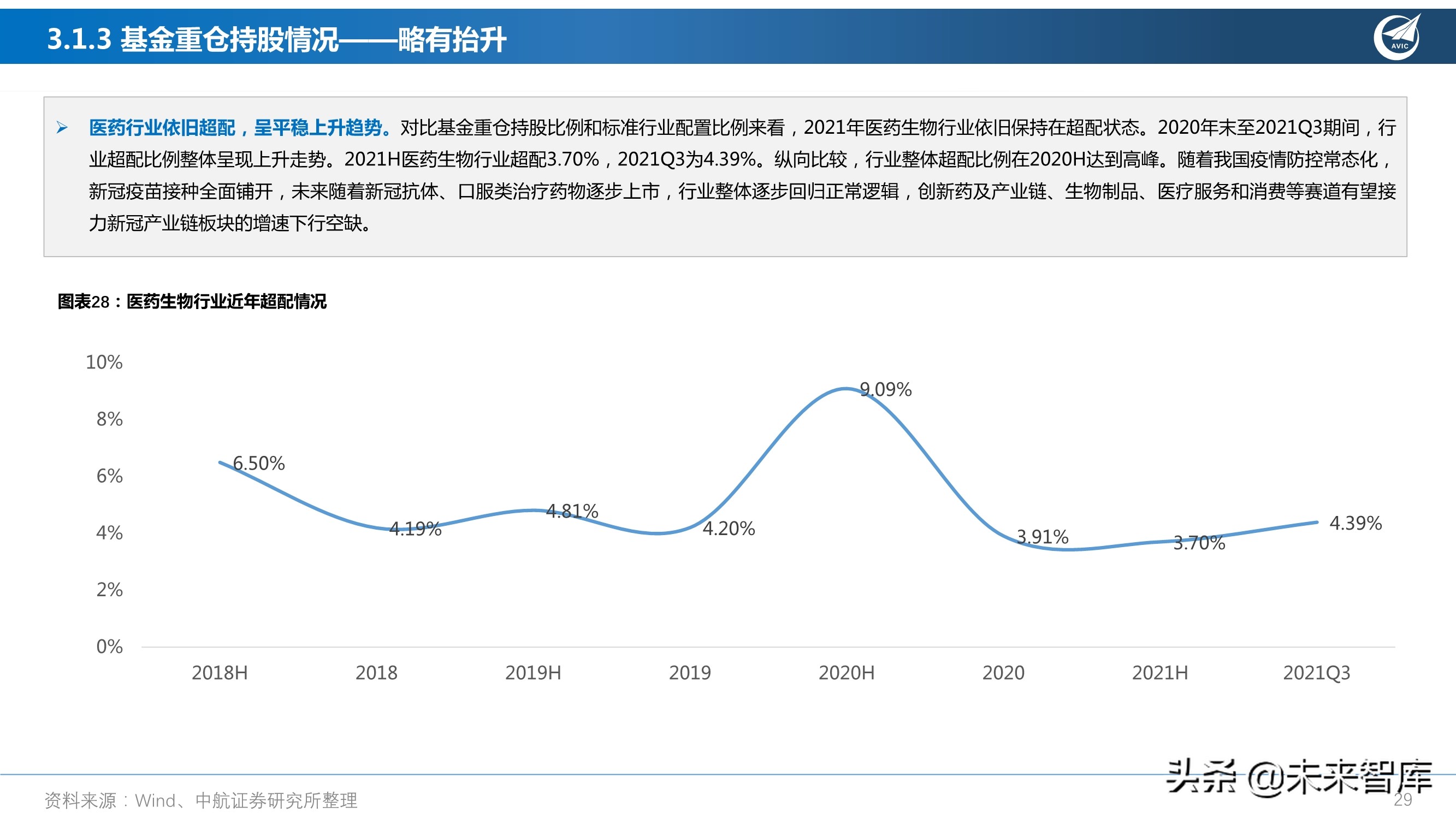Click the 2% y-axis label

click(x=109, y=590)
